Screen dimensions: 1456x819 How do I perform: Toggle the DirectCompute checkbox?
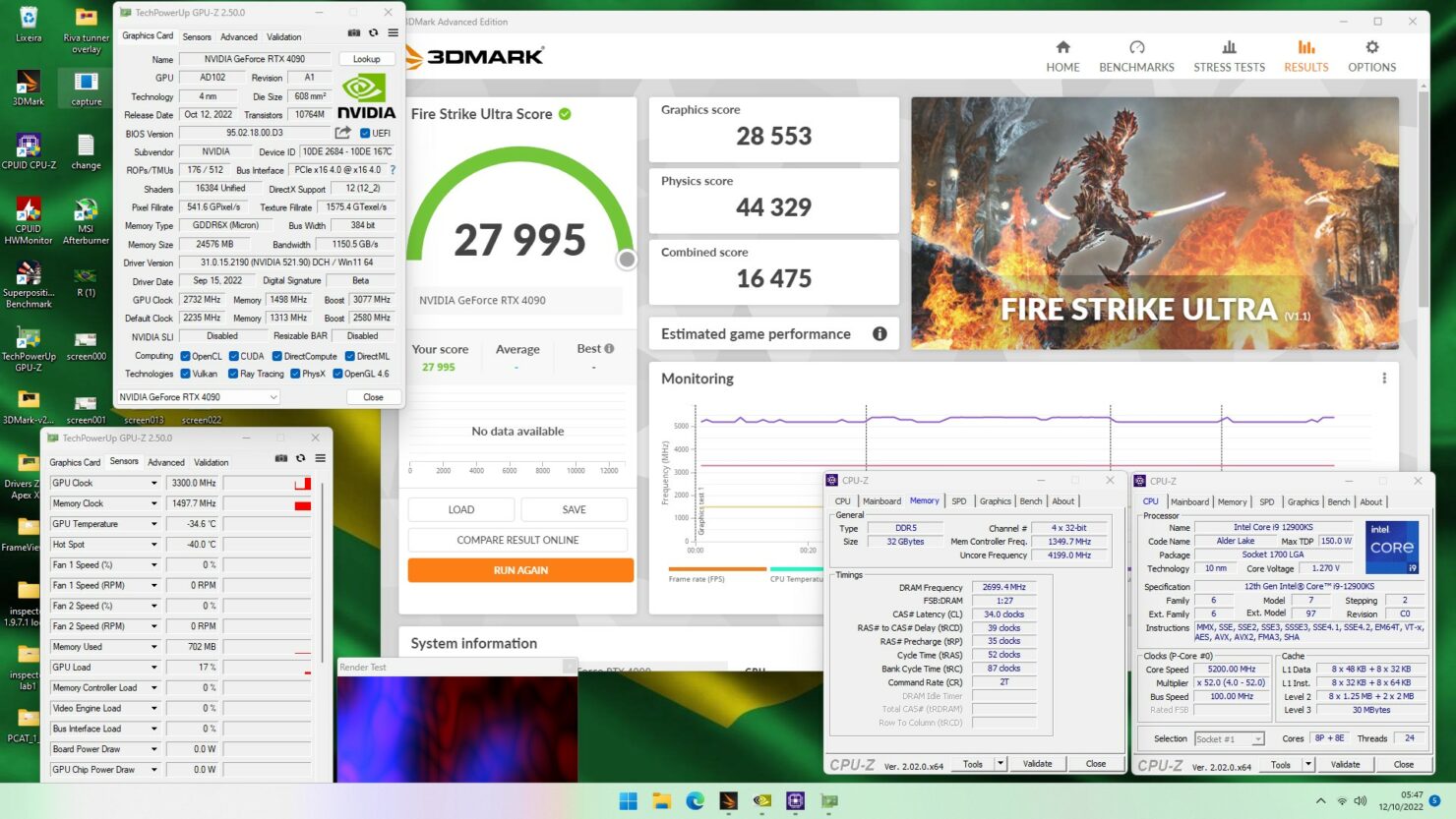click(x=277, y=356)
